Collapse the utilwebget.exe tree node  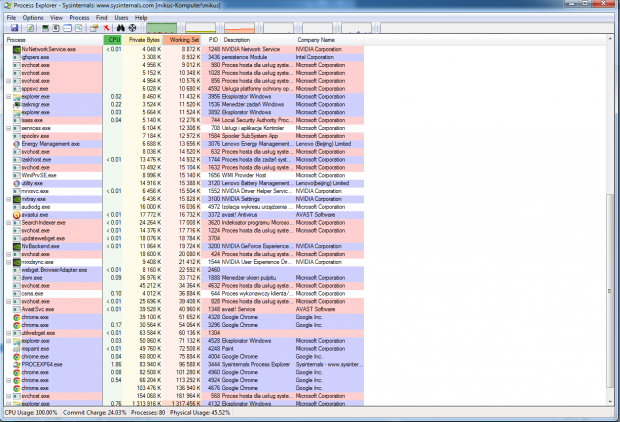(x=8, y=333)
